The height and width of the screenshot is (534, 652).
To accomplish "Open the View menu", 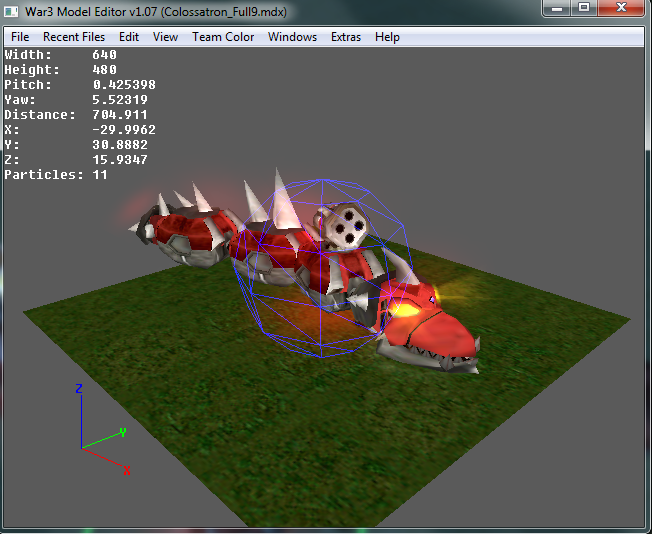I will click(x=165, y=37).
